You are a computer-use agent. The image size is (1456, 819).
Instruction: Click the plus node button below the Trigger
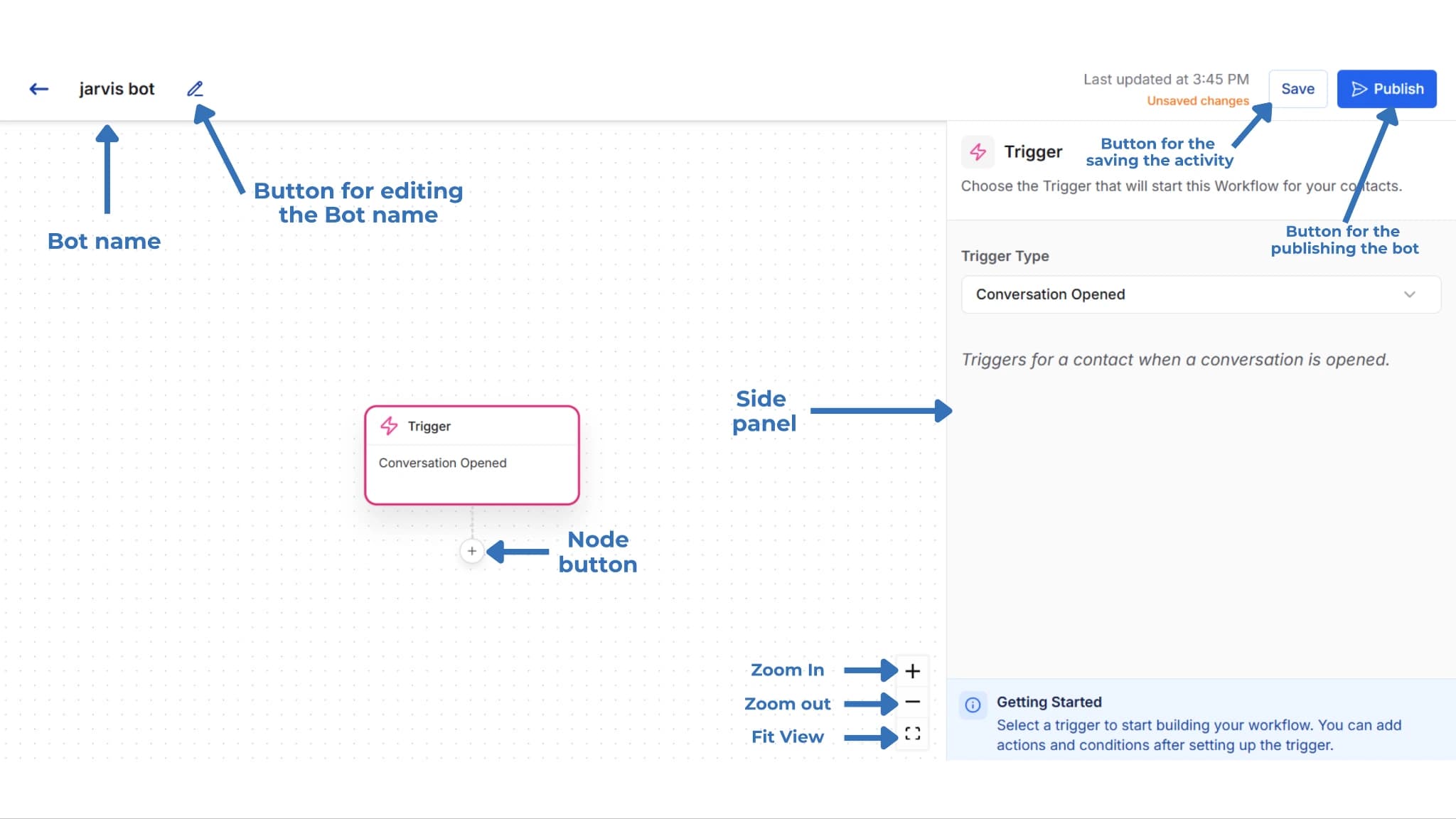point(471,550)
